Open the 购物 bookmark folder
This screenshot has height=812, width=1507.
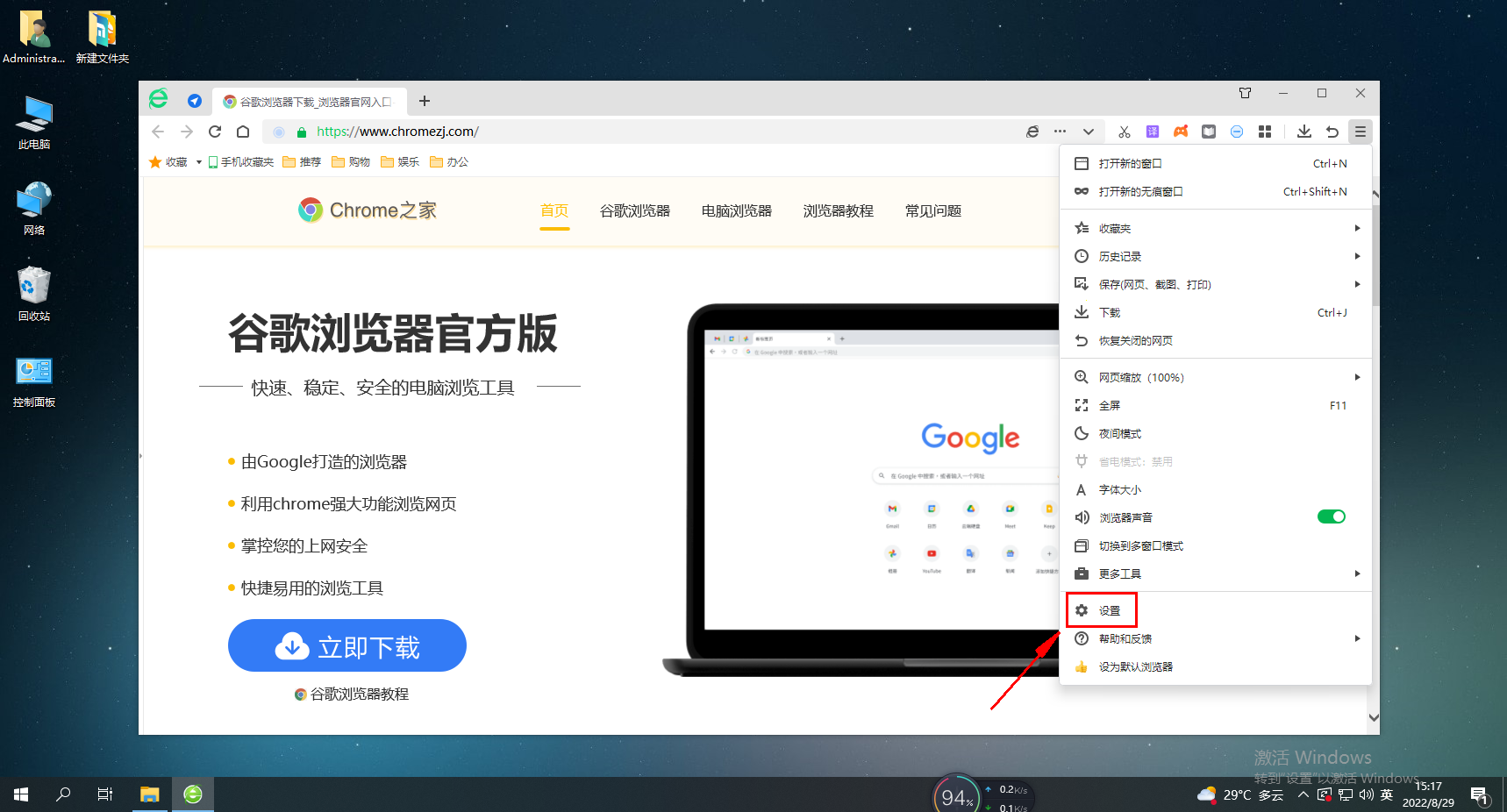pos(351,162)
